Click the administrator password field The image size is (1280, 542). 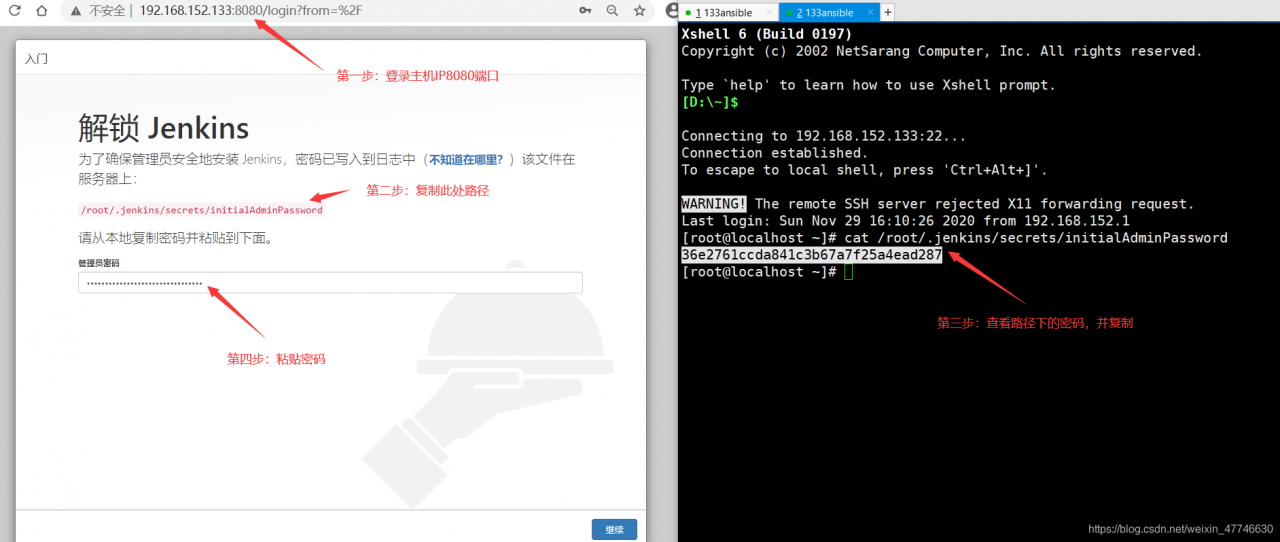330,283
